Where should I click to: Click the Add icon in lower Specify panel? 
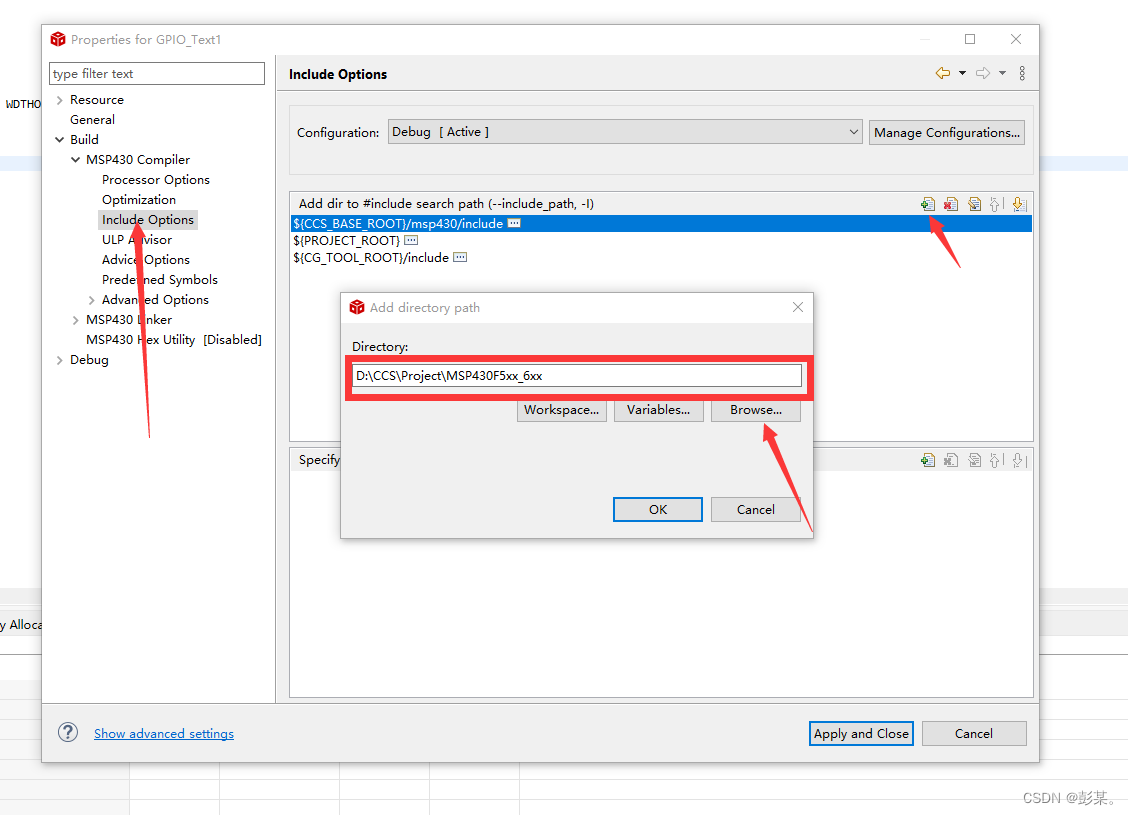coord(927,460)
